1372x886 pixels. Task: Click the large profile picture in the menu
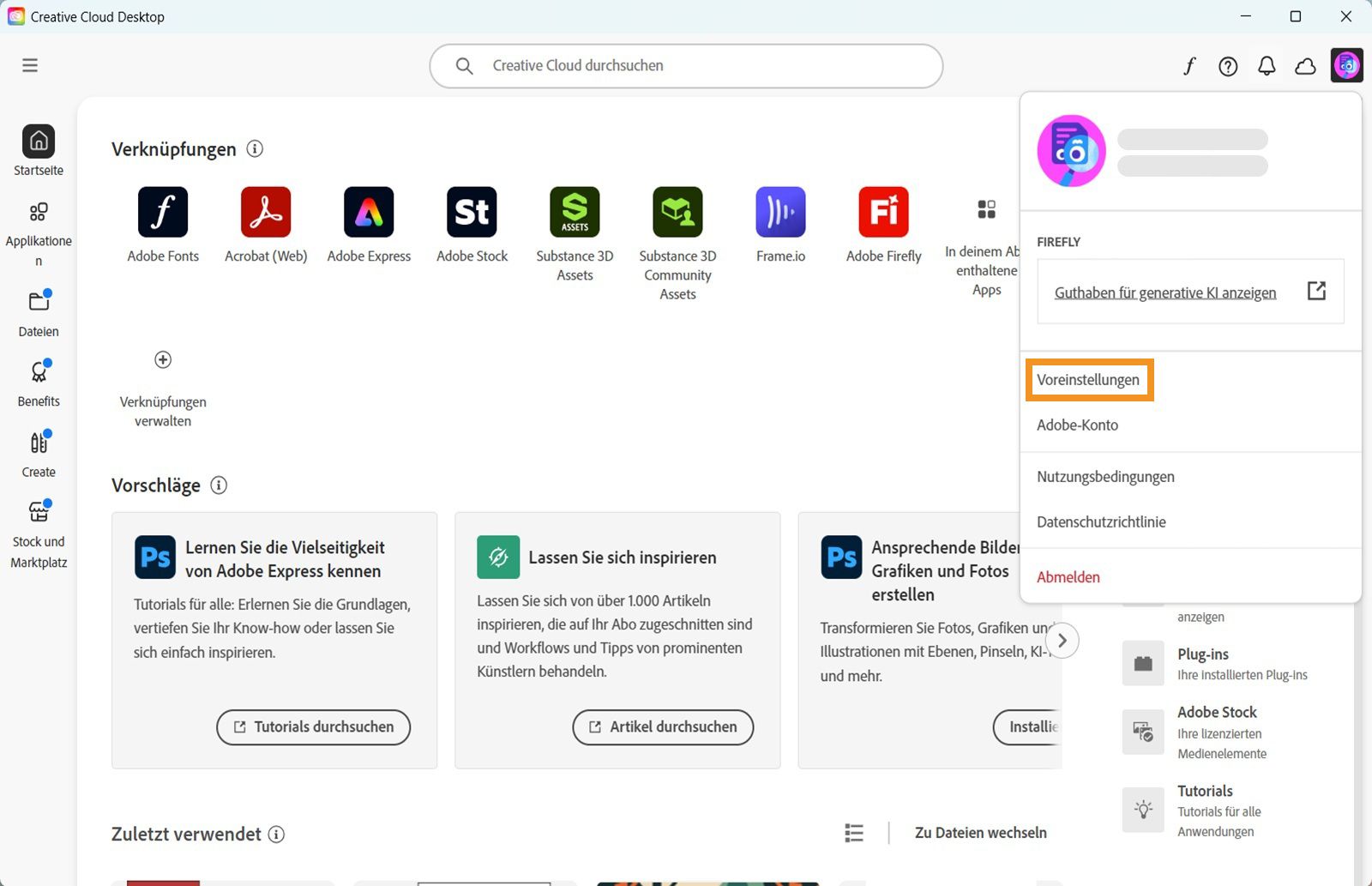pos(1071,151)
